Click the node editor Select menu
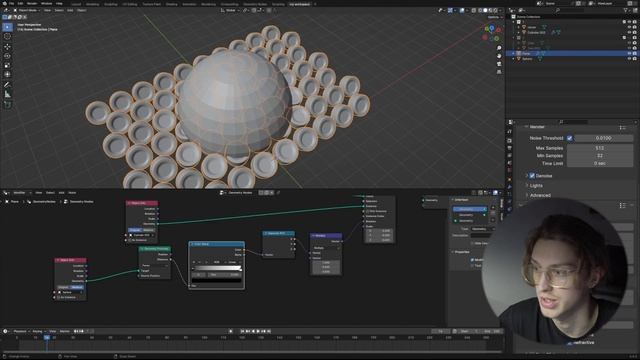This screenshot has height=360, width=640. click(50, 193)
